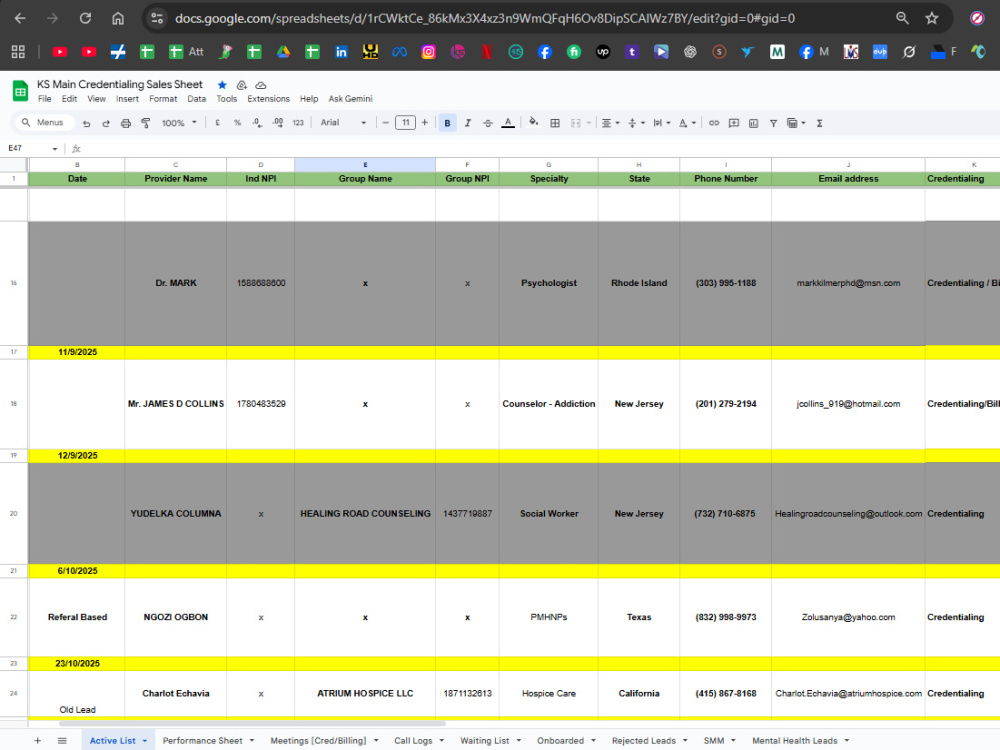Decrease decimal places icon
The image size is (1000, 750).
tap(257, 123)
